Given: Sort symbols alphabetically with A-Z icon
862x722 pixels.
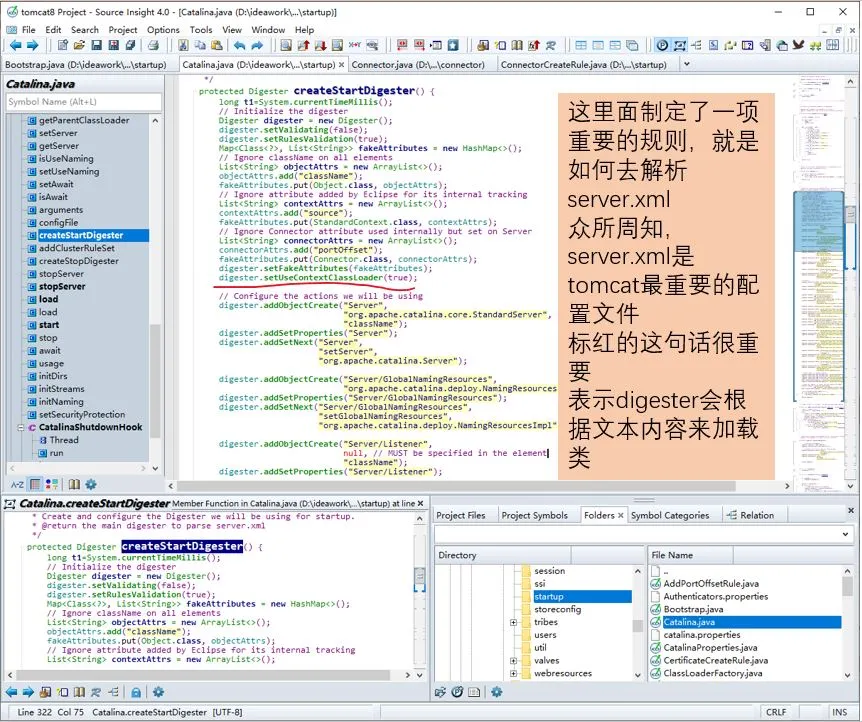Looking at the screenshot, I should [18, 484].
